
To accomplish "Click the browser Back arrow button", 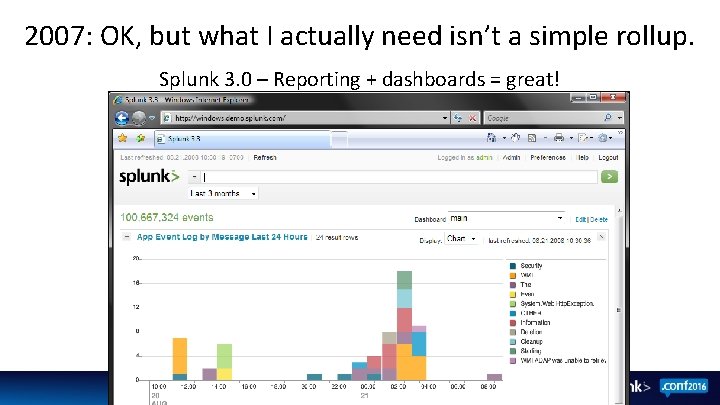I will click(x=122, y=118).
